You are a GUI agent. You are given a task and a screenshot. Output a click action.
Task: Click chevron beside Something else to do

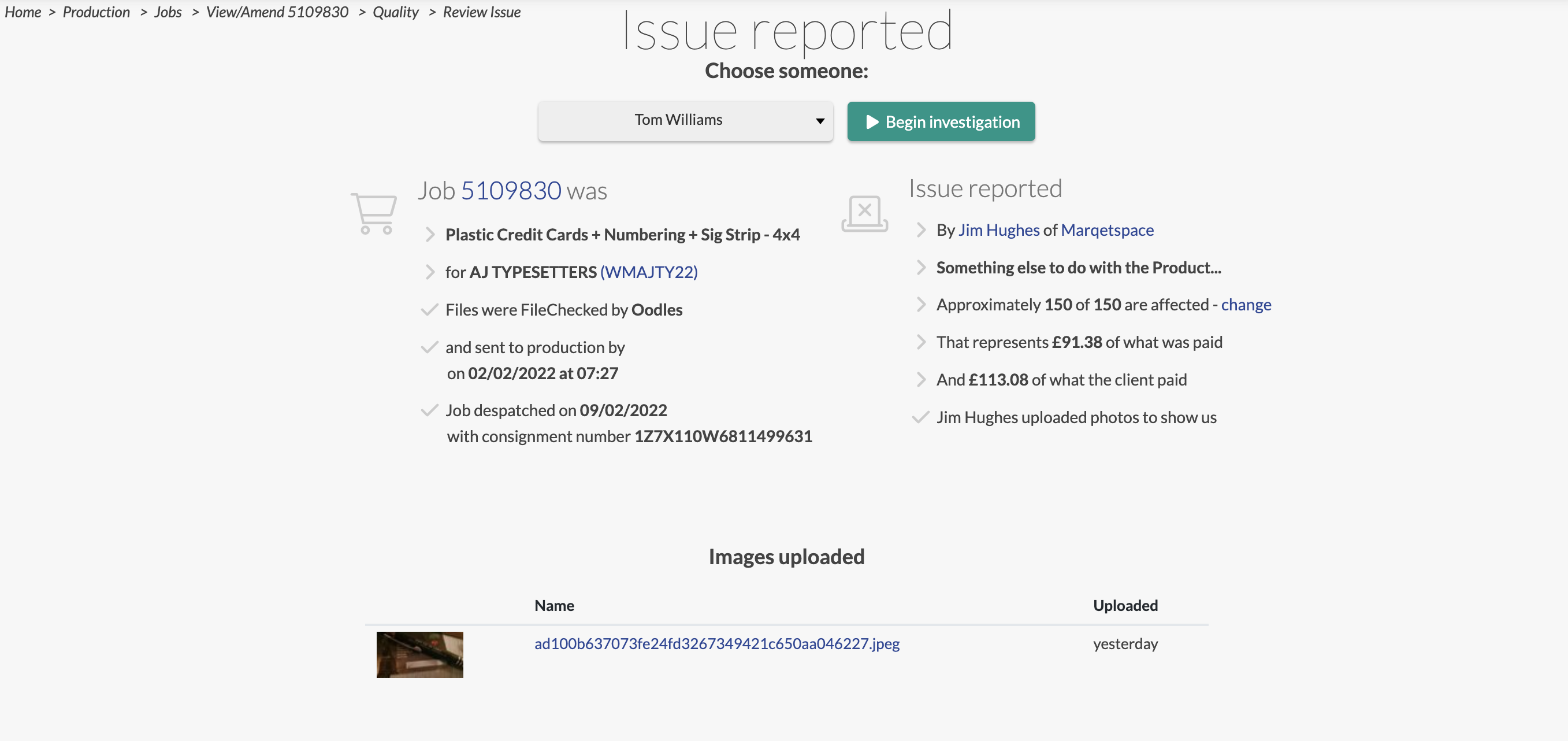tap(921, 268)
